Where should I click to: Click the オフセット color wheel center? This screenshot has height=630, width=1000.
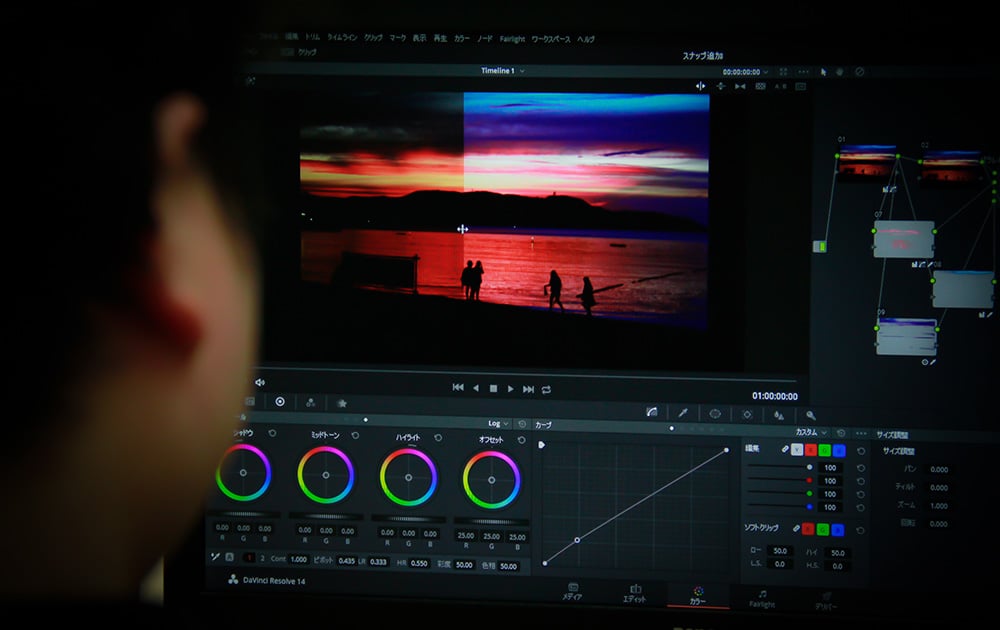[491, 480]
